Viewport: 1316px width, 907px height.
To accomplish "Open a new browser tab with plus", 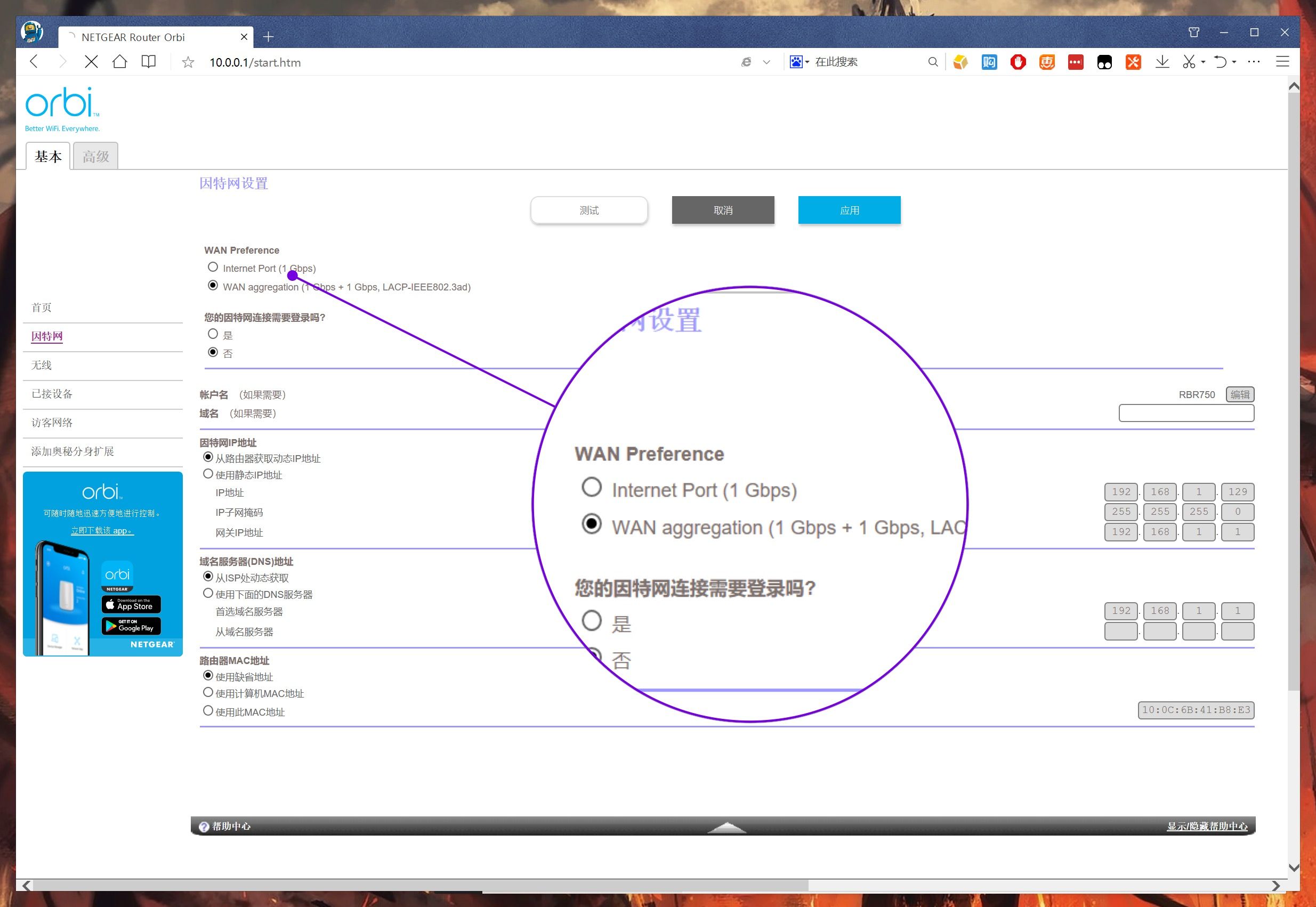I will 269,37.
